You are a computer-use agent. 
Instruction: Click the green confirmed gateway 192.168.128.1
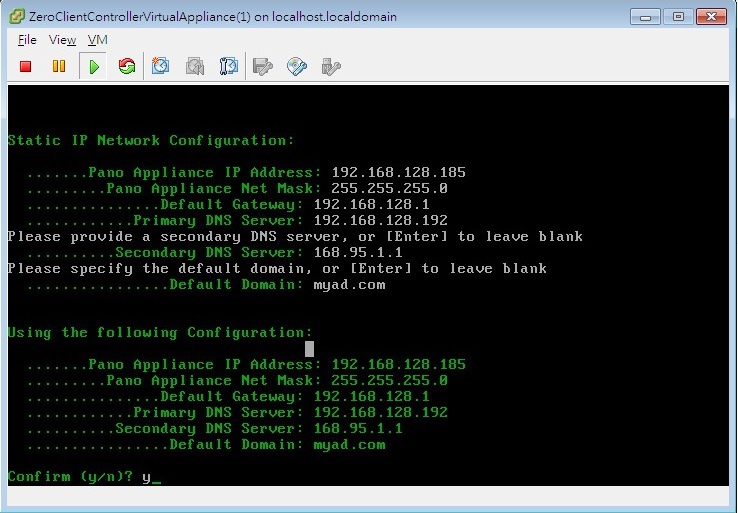click(x=372, y=396)
